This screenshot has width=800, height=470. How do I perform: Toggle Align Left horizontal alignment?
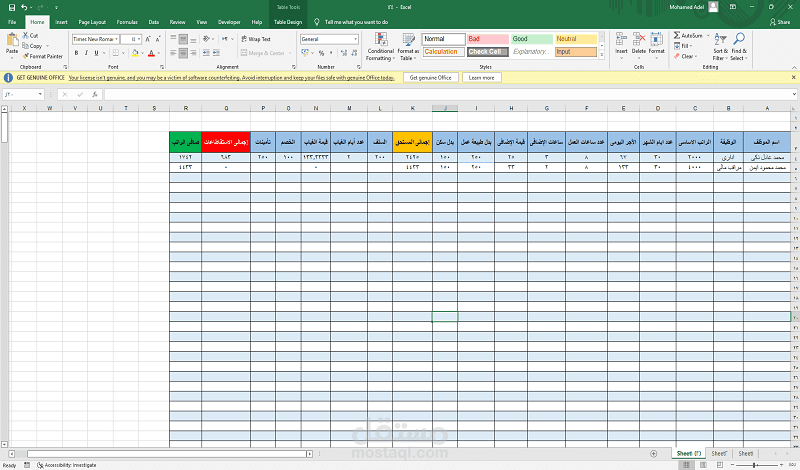coord(173,53)
